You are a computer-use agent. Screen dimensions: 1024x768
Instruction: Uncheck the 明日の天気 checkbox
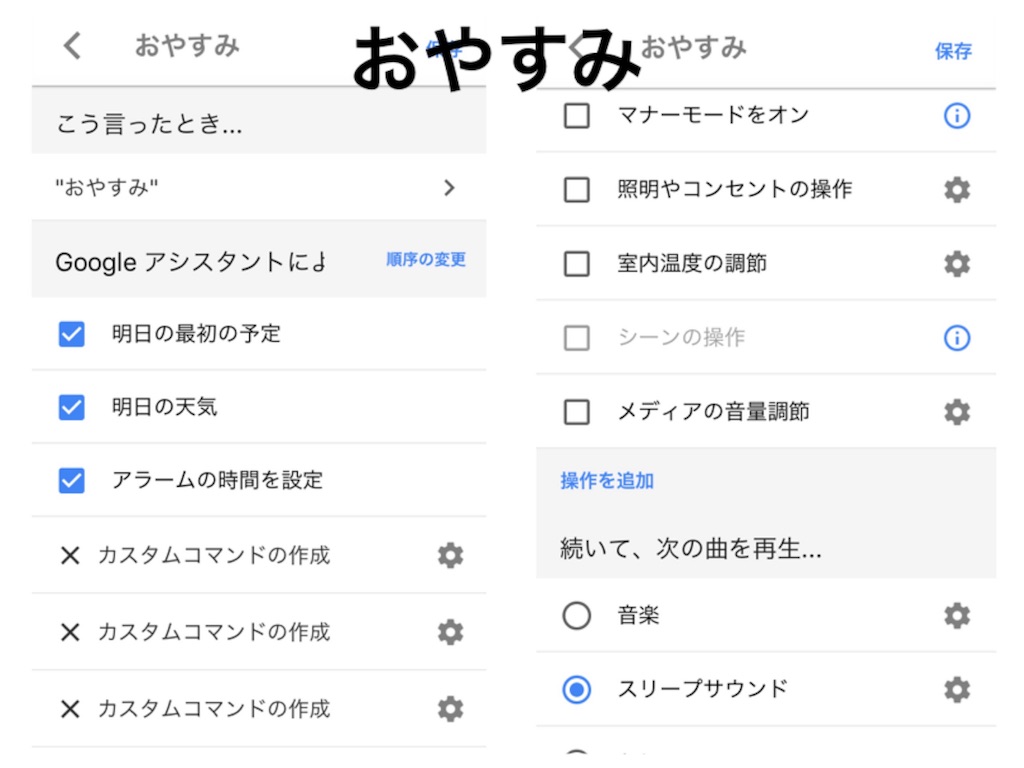click(x=70, y=406)
